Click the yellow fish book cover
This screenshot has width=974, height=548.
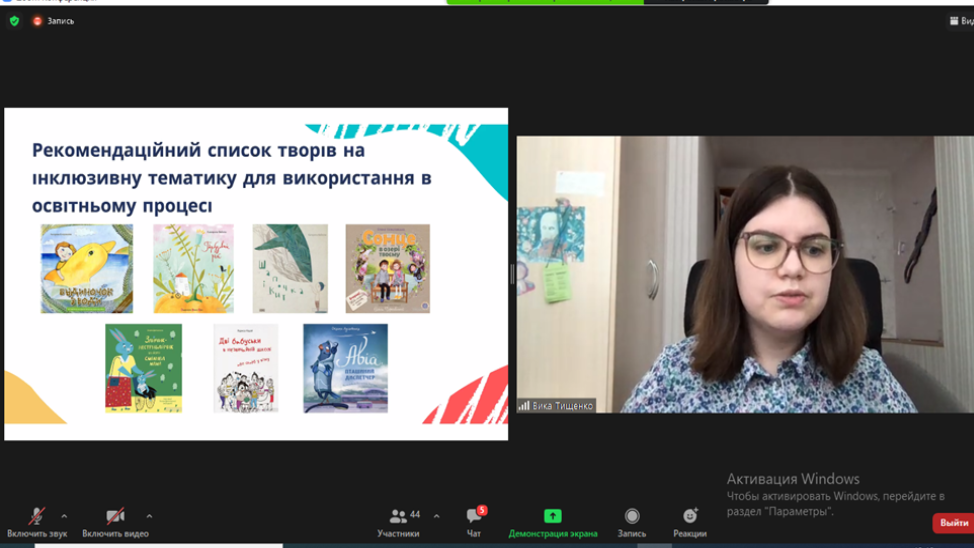[x=87, y=268]
